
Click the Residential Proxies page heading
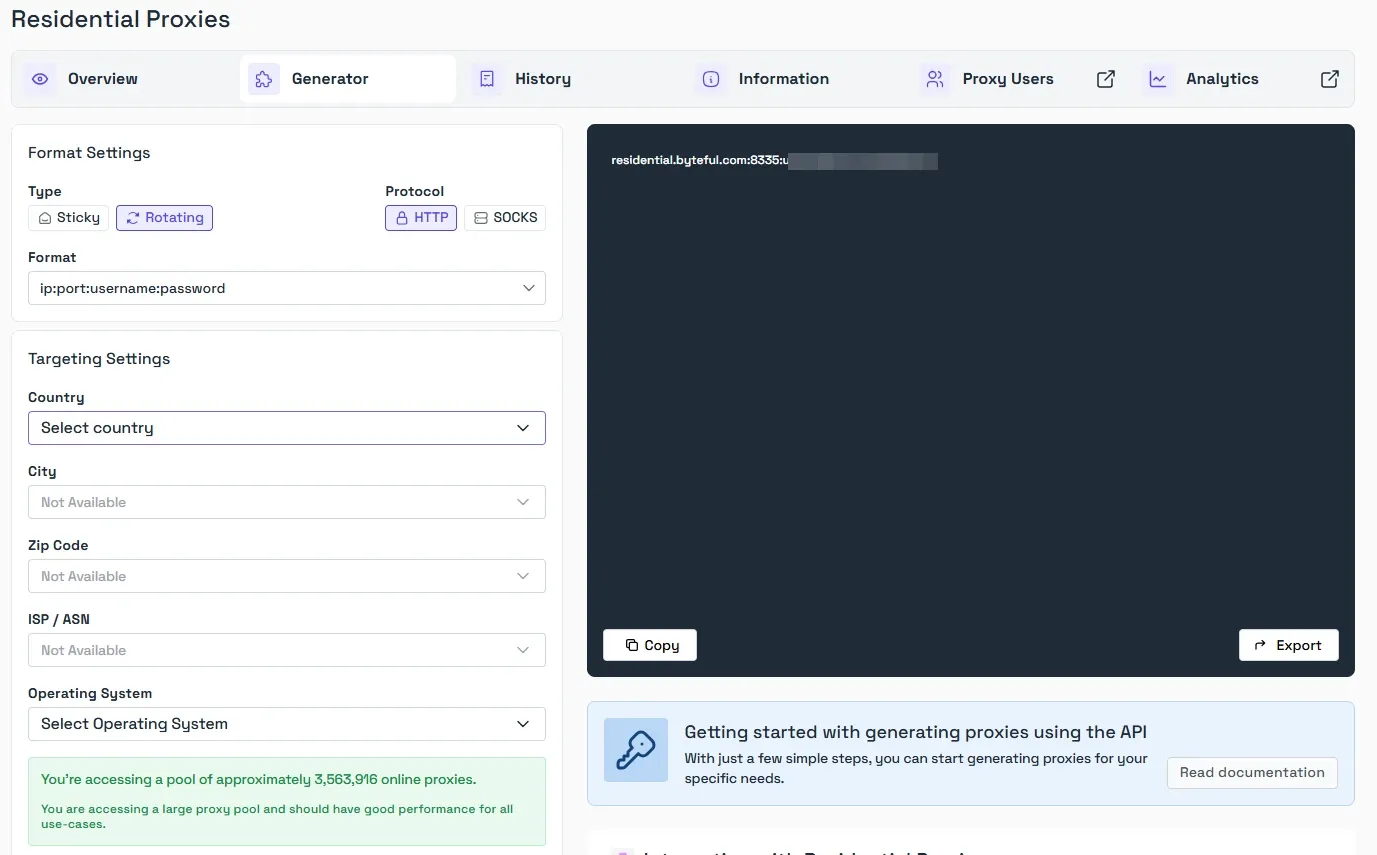tap(121, 19)
